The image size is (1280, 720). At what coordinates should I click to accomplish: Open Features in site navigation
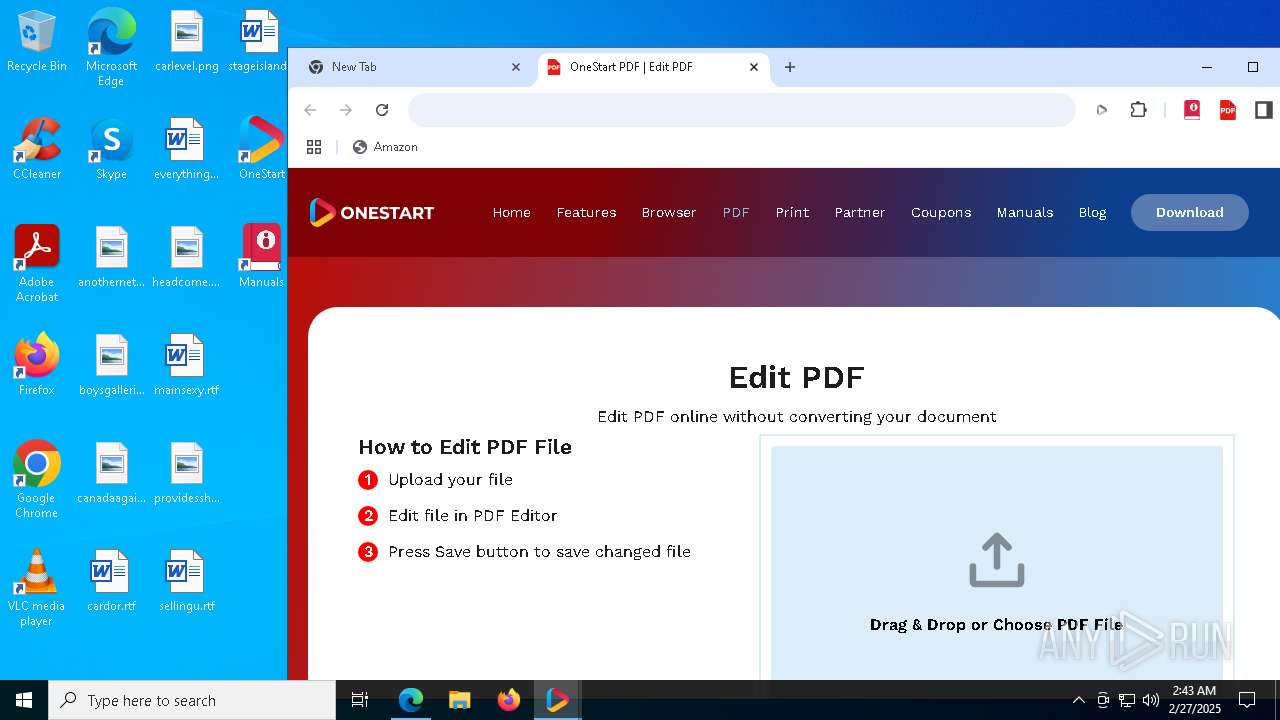coord(586,212)
